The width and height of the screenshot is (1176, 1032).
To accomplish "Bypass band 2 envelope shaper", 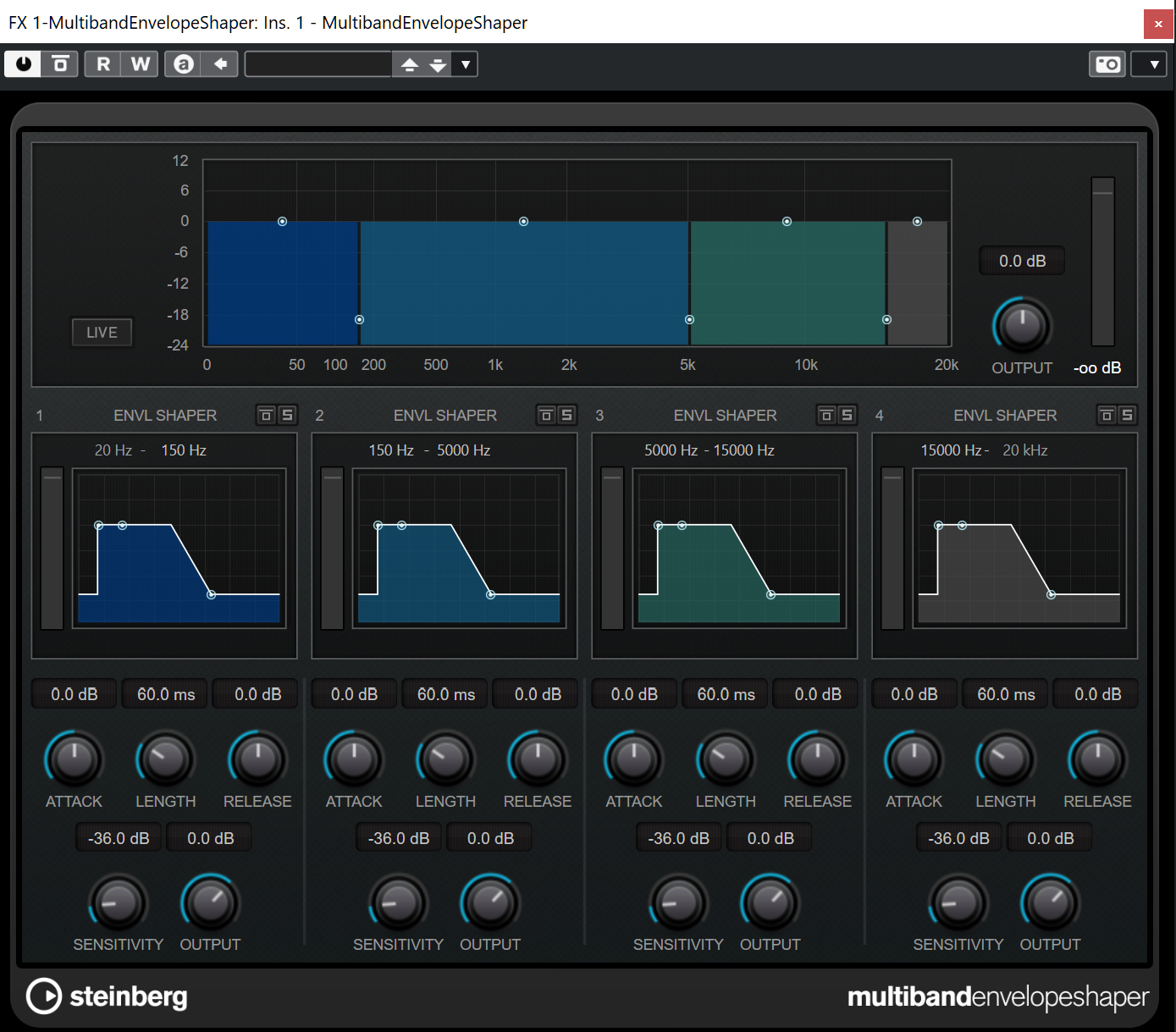I will coord(546,415).
